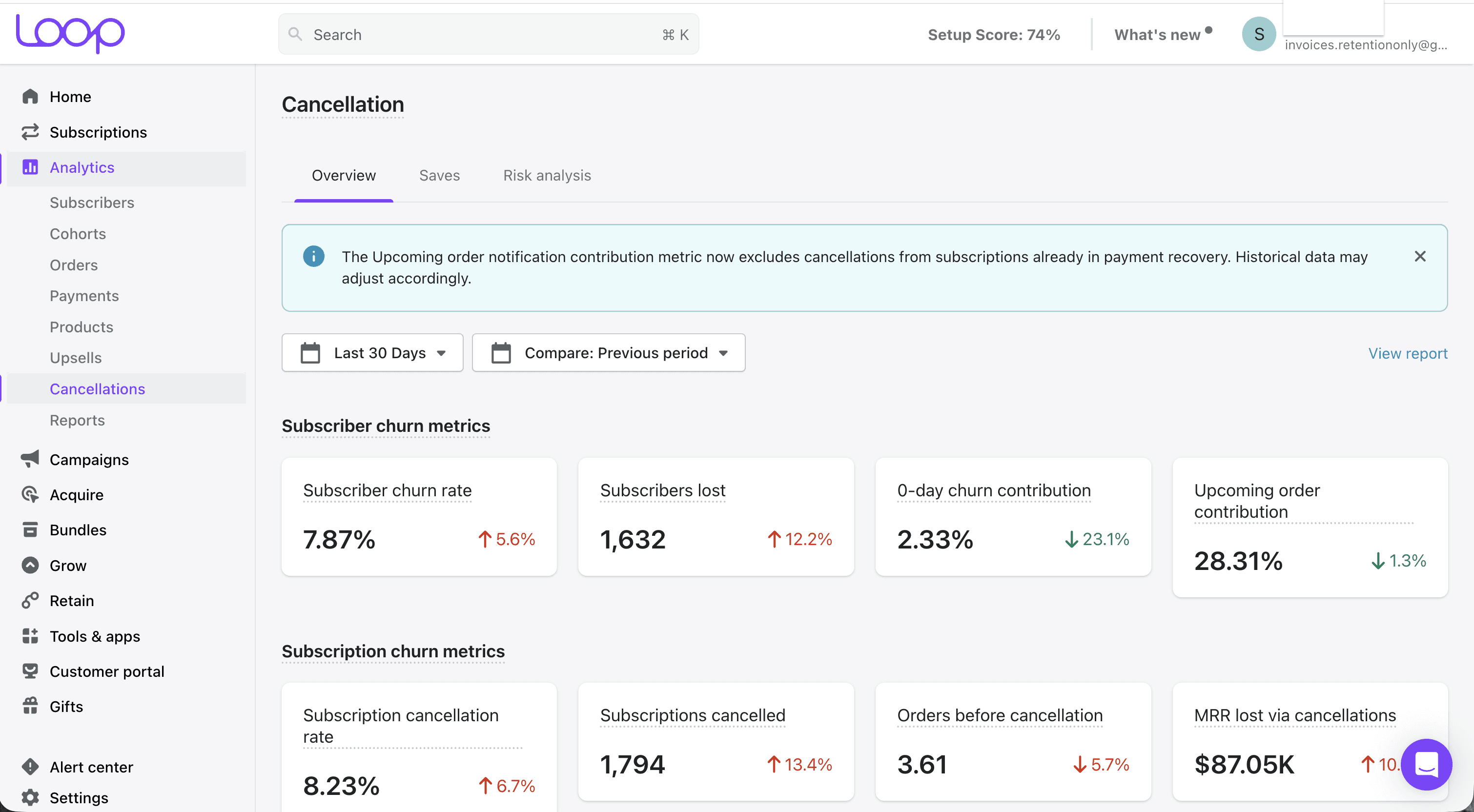The height and width of the screenshot is (812, 1474).
Task: Dismiss the notification banner
Action: pyautogui.click(x=1420, y=256)
